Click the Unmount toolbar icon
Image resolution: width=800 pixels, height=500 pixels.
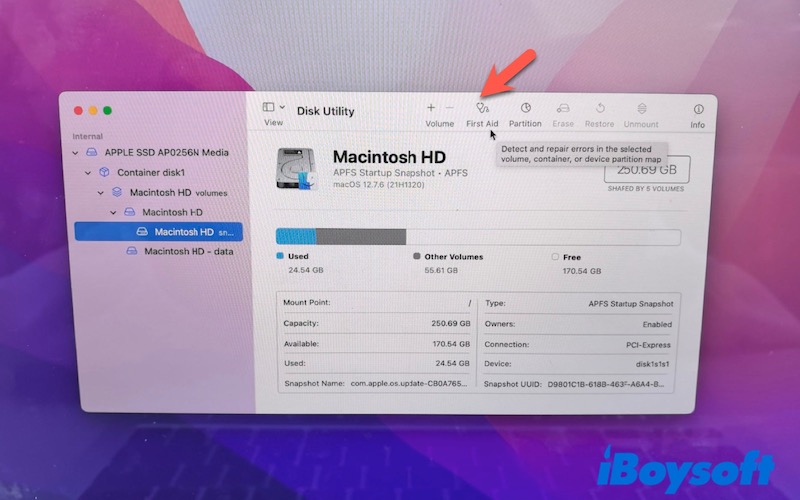pyautogui.click(x=642, y=109)
